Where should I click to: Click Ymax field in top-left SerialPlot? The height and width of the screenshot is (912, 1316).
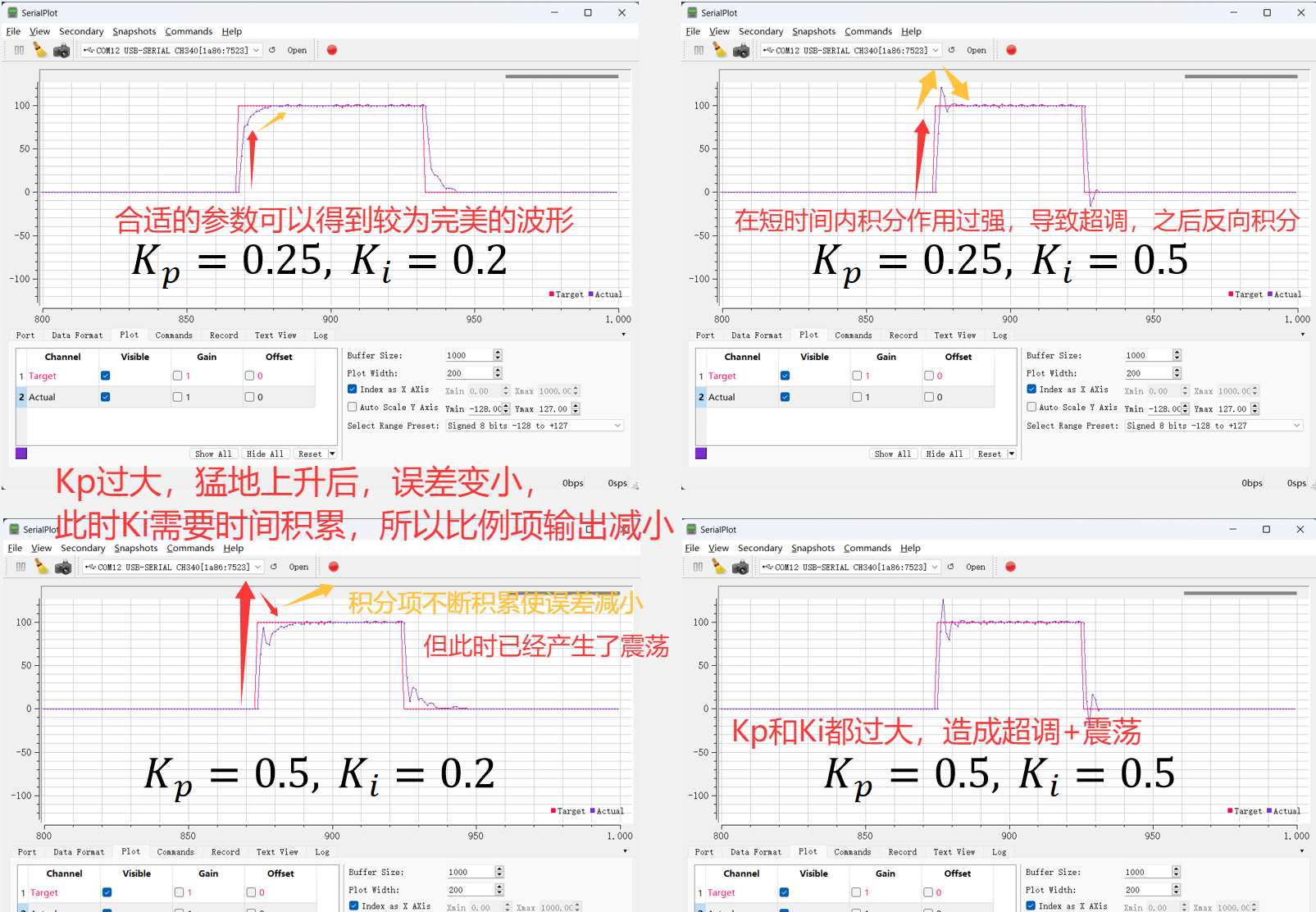click(559, 408)
